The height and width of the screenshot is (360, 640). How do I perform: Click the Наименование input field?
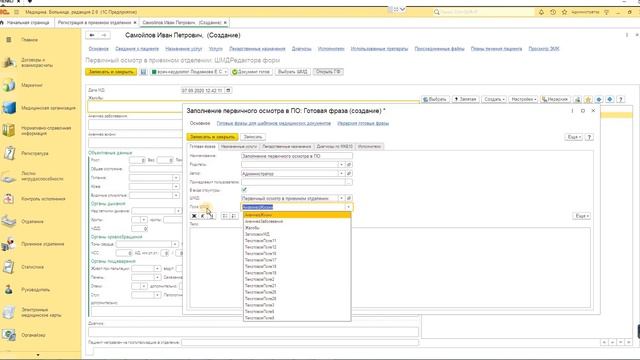click(x=297, y=156)
